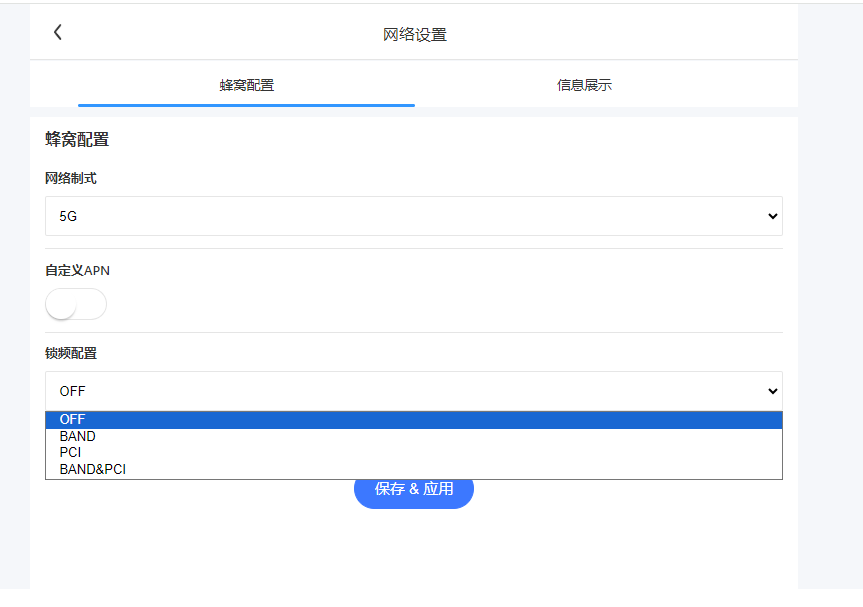The height and width of the screenshot is (607, 863).
Task: Click the back arrow icon
Action: 58,32
